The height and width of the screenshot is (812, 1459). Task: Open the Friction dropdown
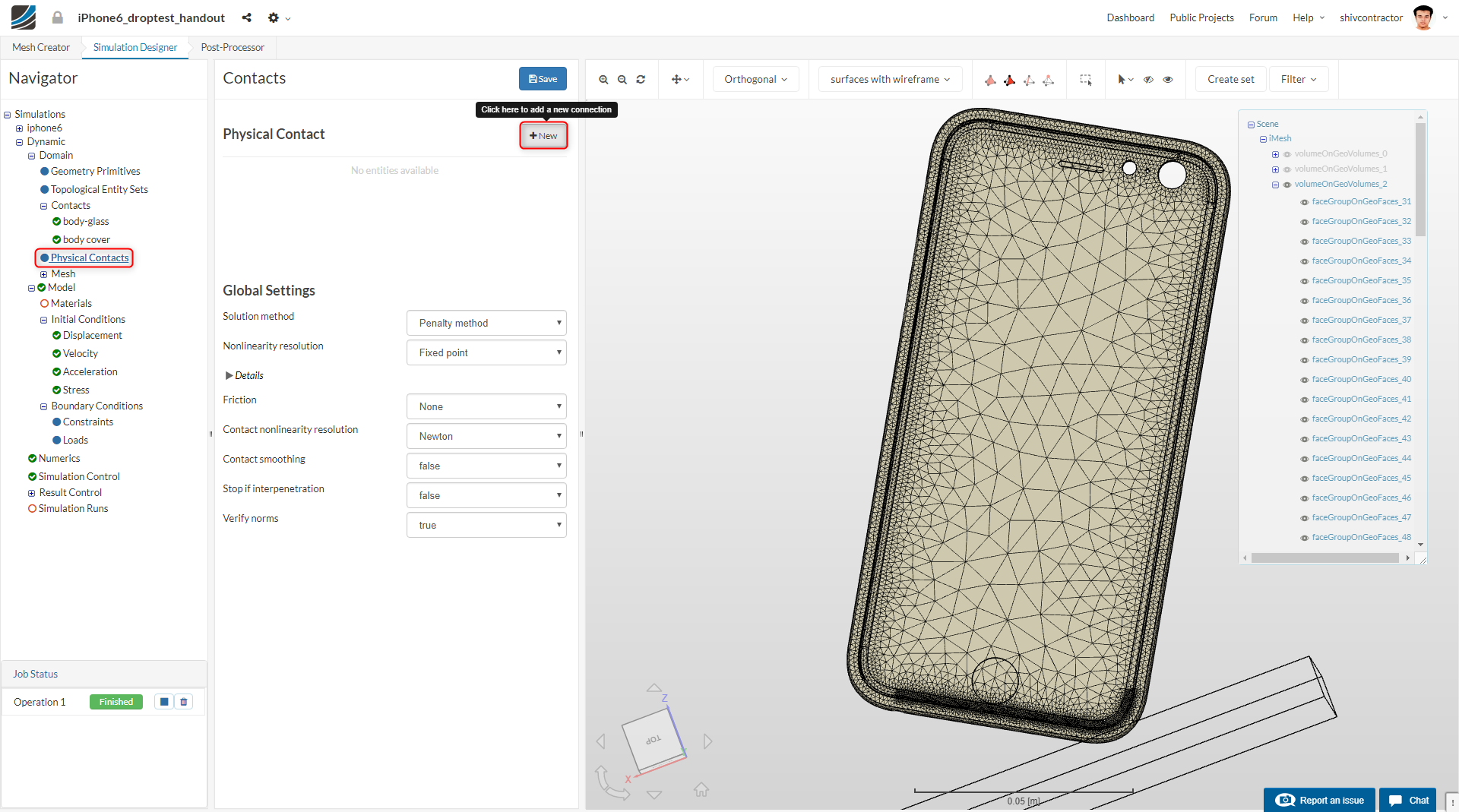(486, 406)
